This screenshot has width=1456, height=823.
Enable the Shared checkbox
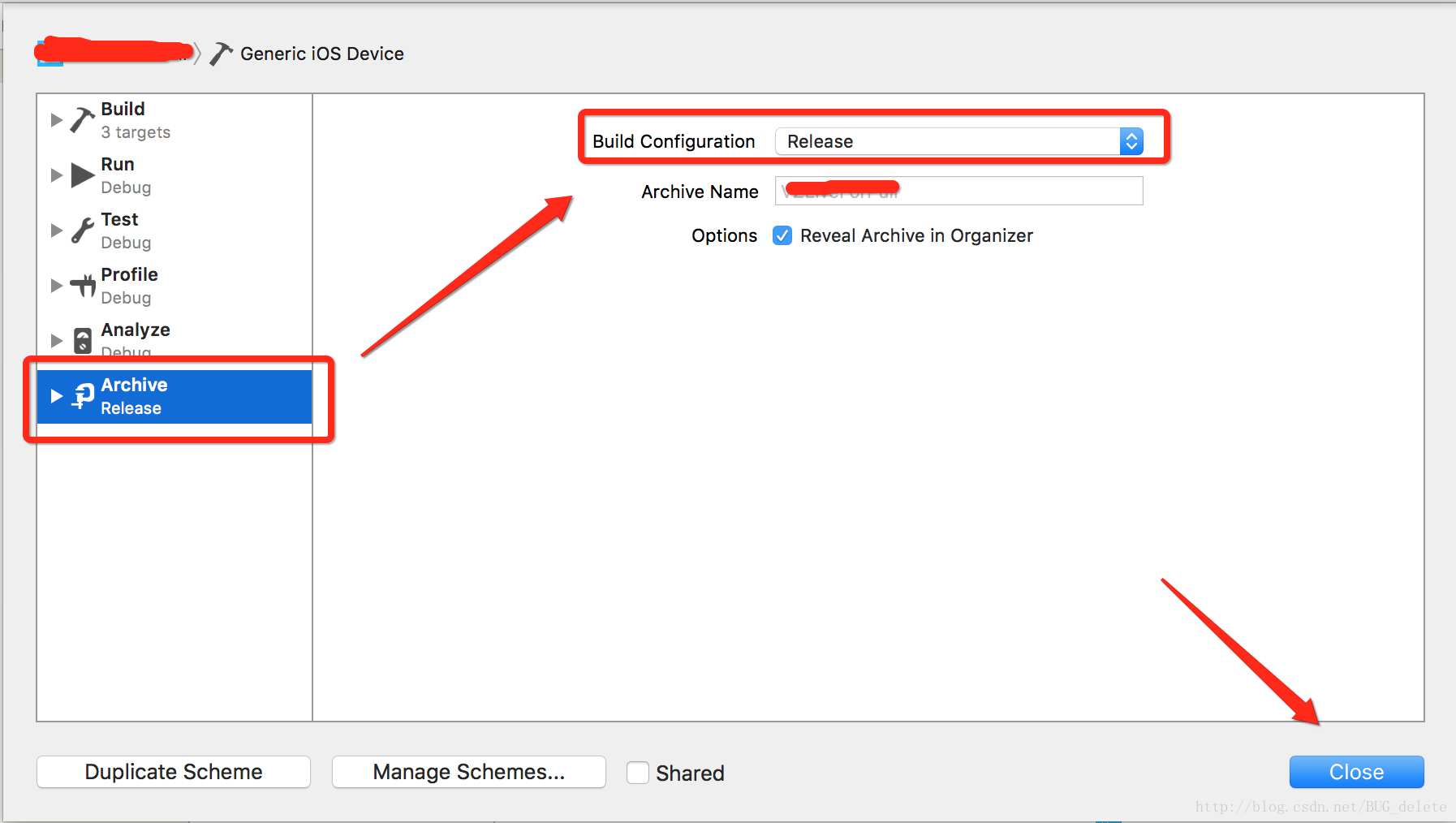[x=638, y=773]
